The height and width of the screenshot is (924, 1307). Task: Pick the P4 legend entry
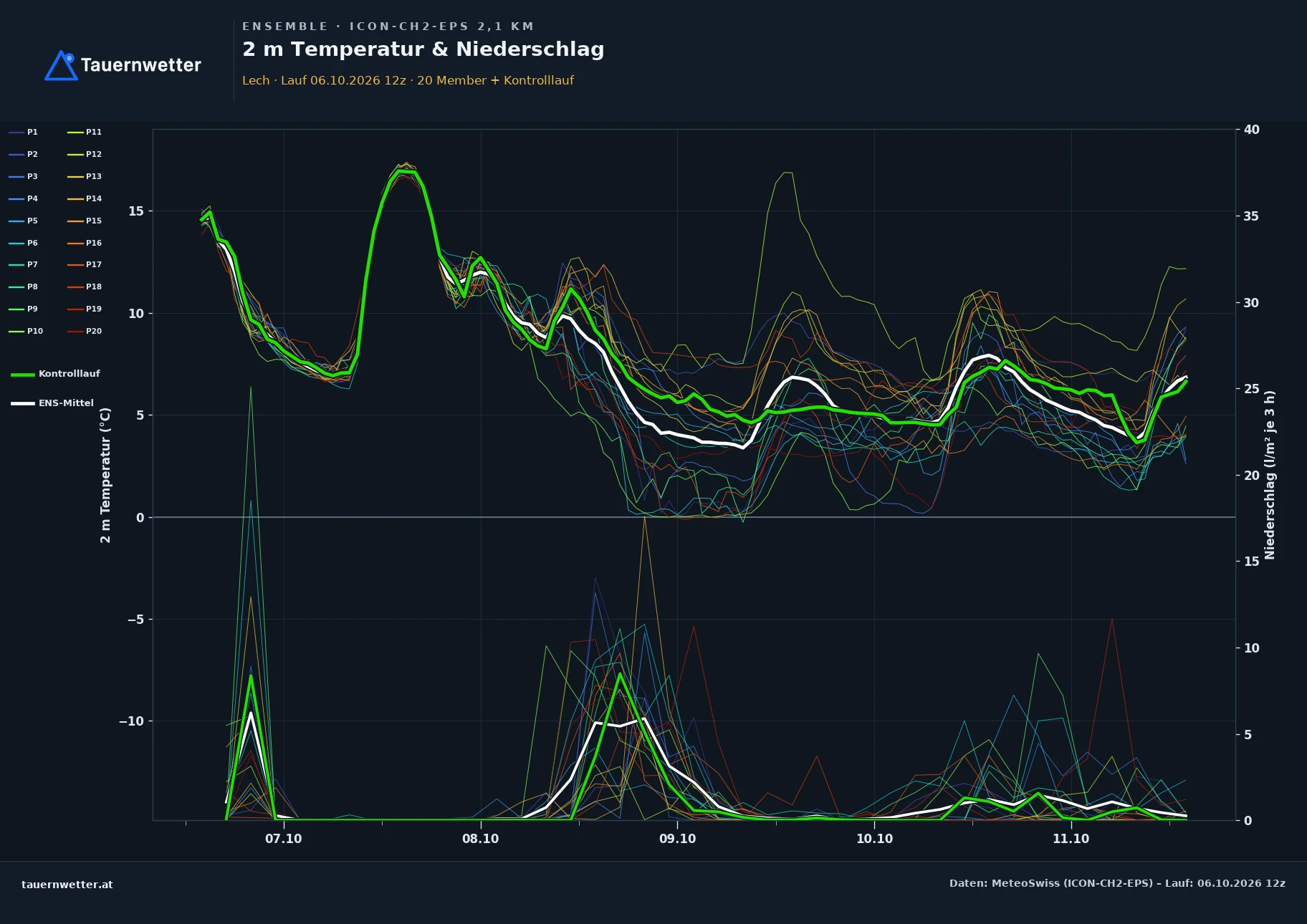24,199
